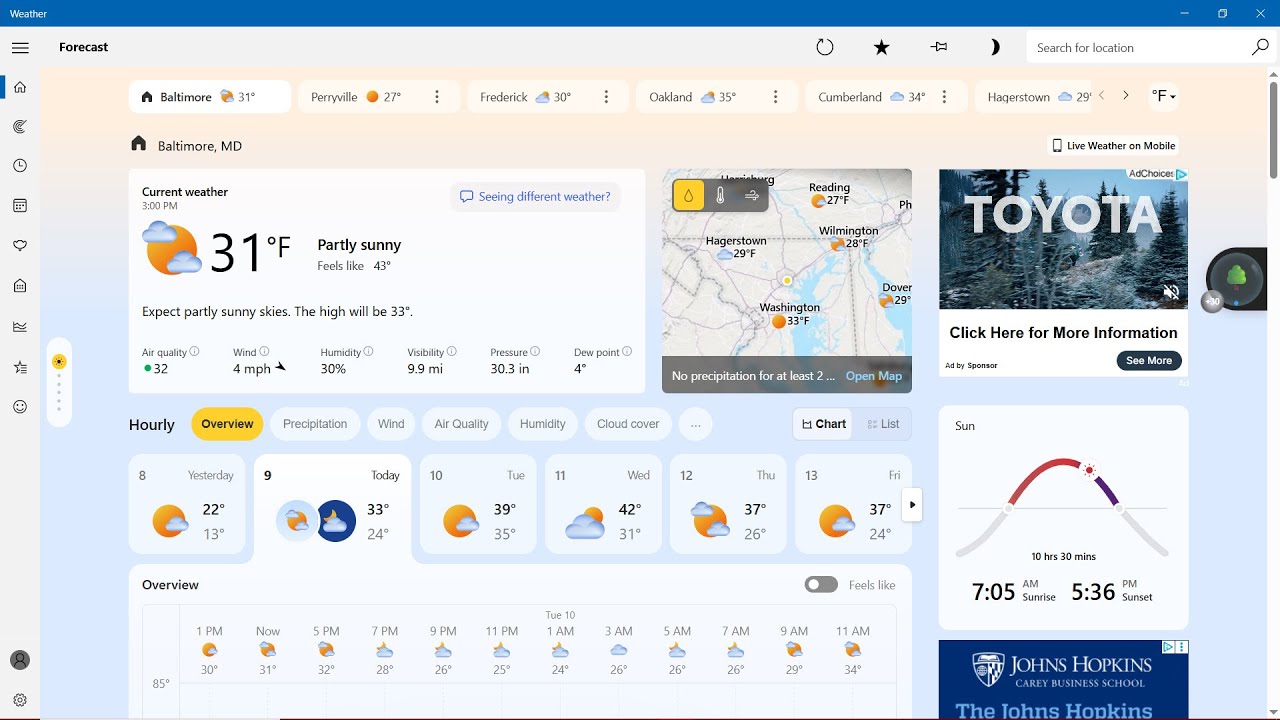Show air quality info tooltip icon
This screenshot has width=1280, height=720.
pos(194,351)
